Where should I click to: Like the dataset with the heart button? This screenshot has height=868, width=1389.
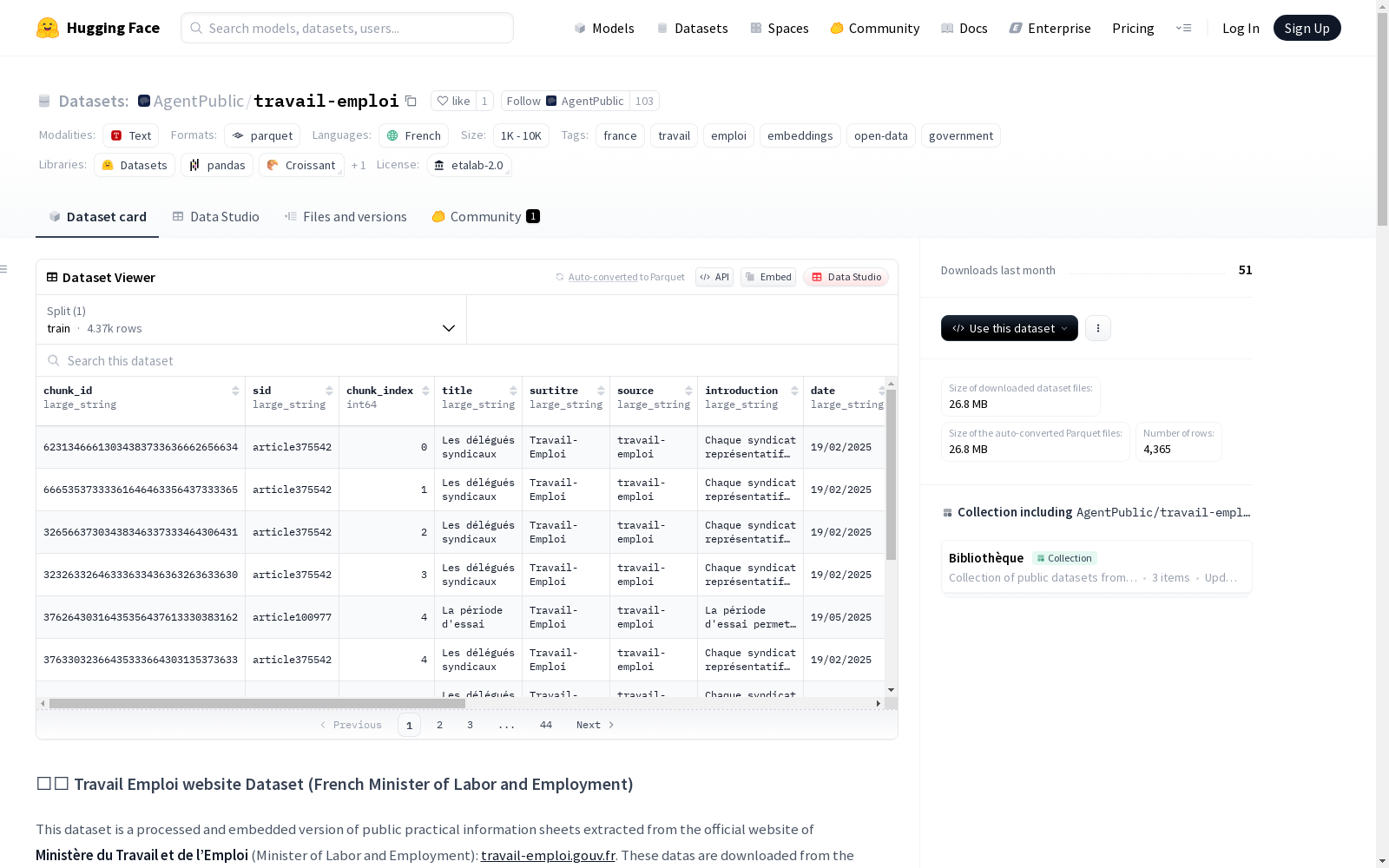pos(453,101)
